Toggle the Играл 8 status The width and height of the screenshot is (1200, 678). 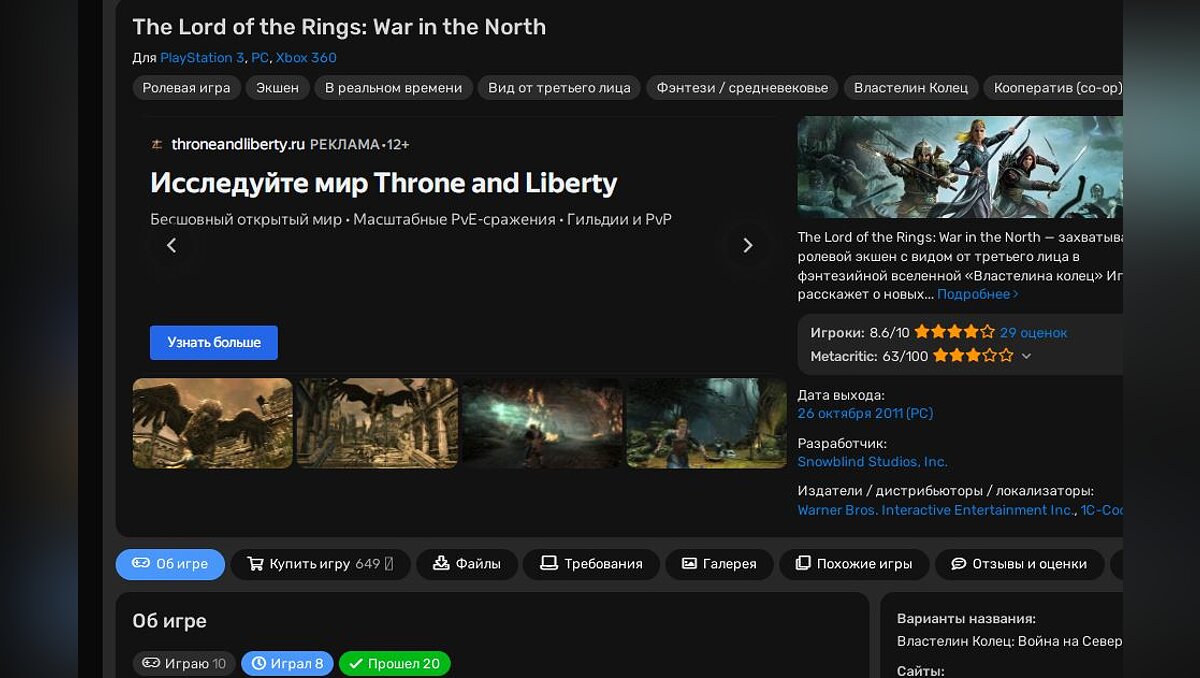[x=287, y=663]
